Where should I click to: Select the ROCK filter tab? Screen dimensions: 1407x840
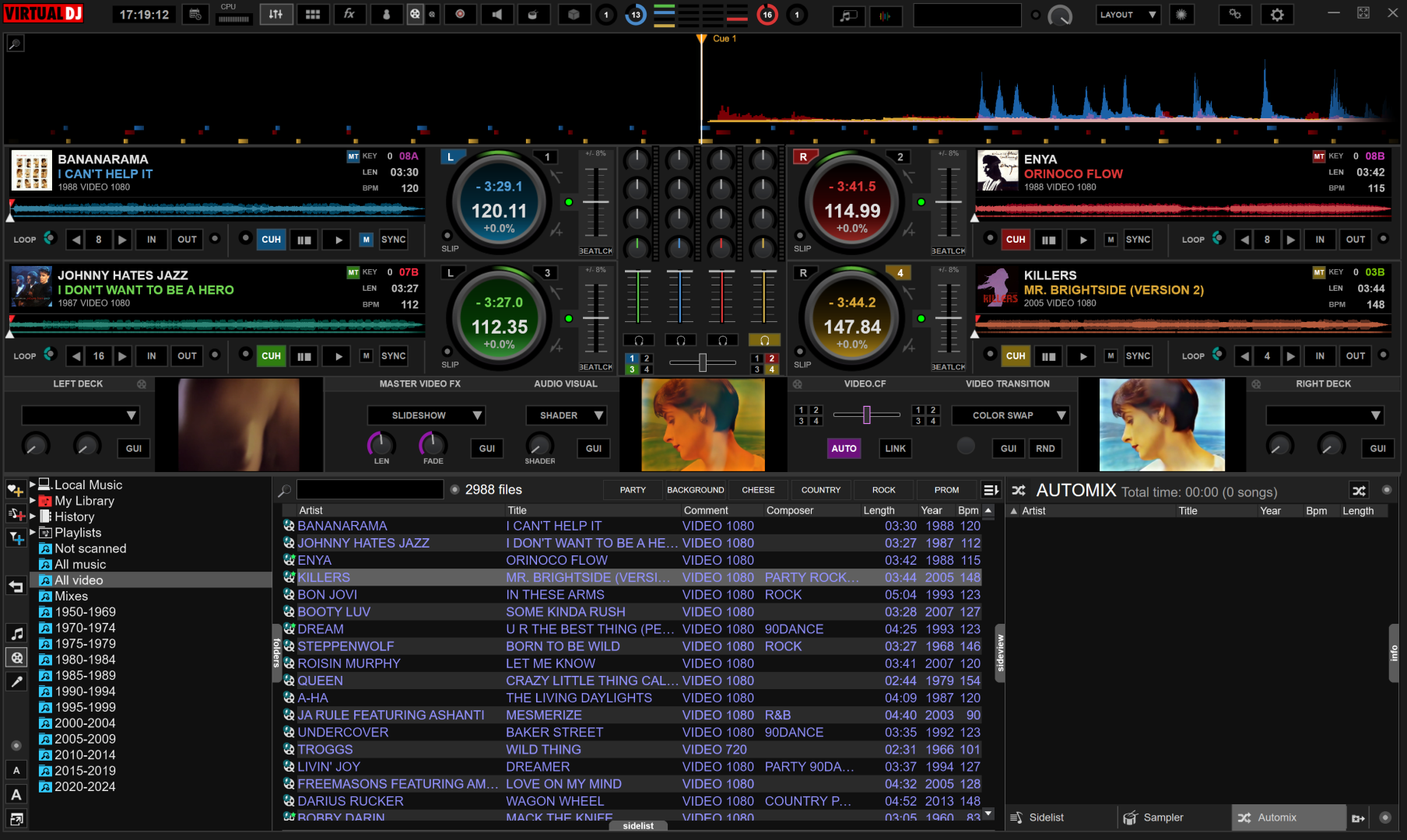[x=883, y=490]
